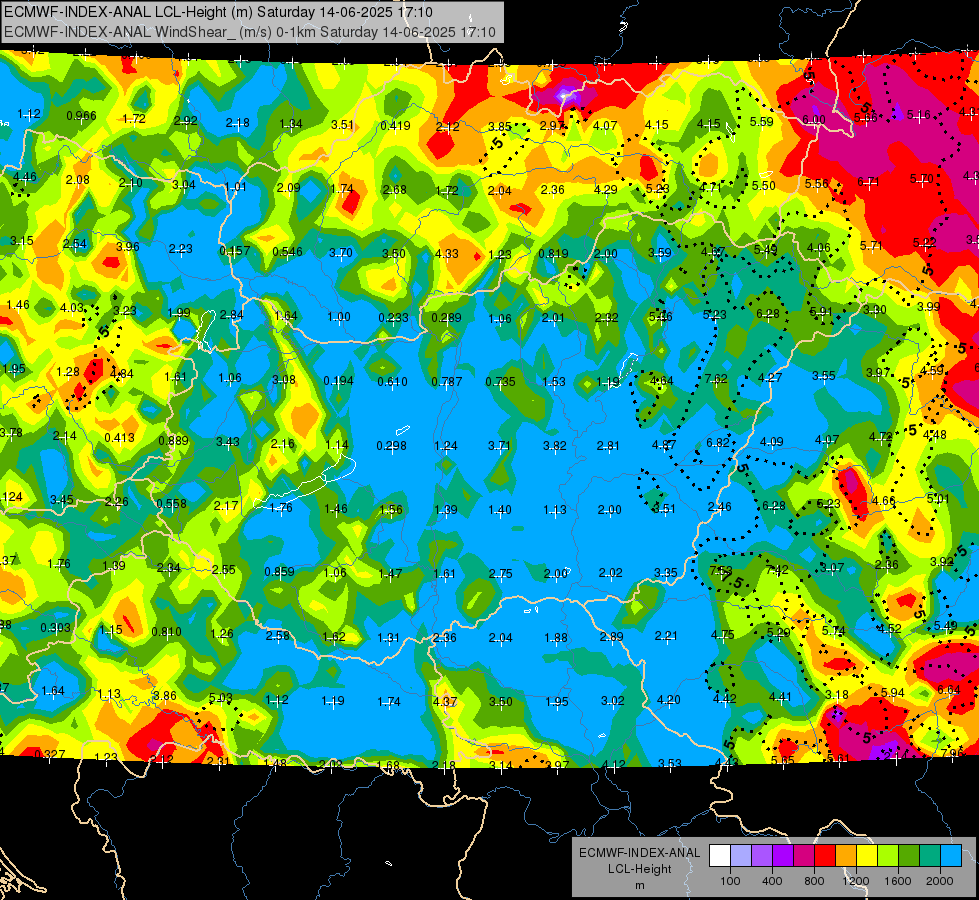979x900 pixels.
Task: Select the dark green swatch in the legend
Action: [908, 856]
